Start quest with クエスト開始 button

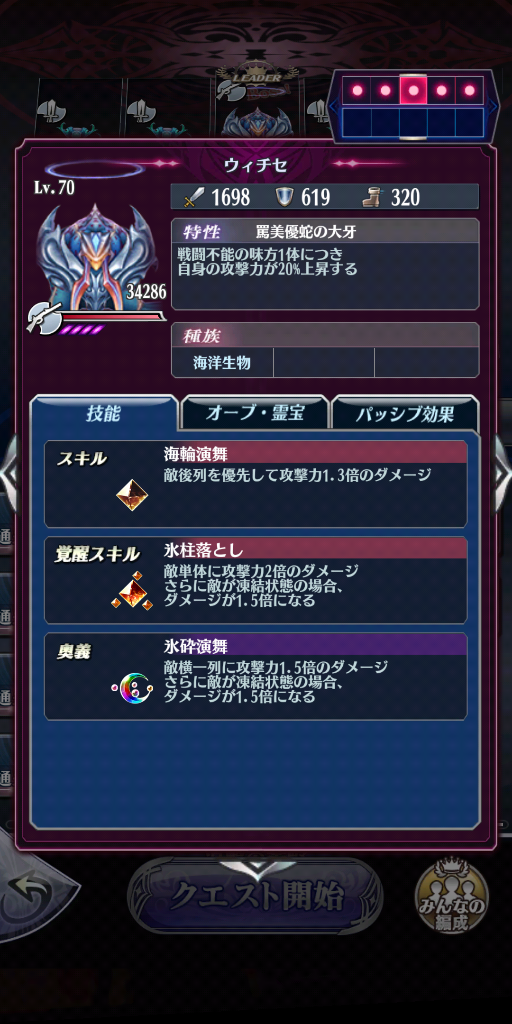(x=255, y=897)
